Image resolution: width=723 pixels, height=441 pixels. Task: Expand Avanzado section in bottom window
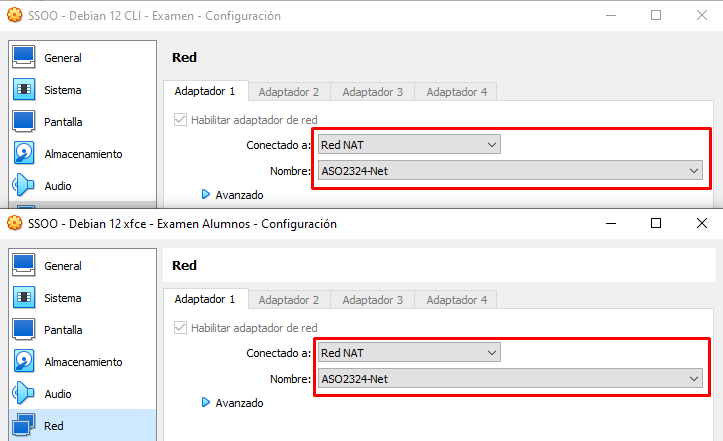click(232, 403)
